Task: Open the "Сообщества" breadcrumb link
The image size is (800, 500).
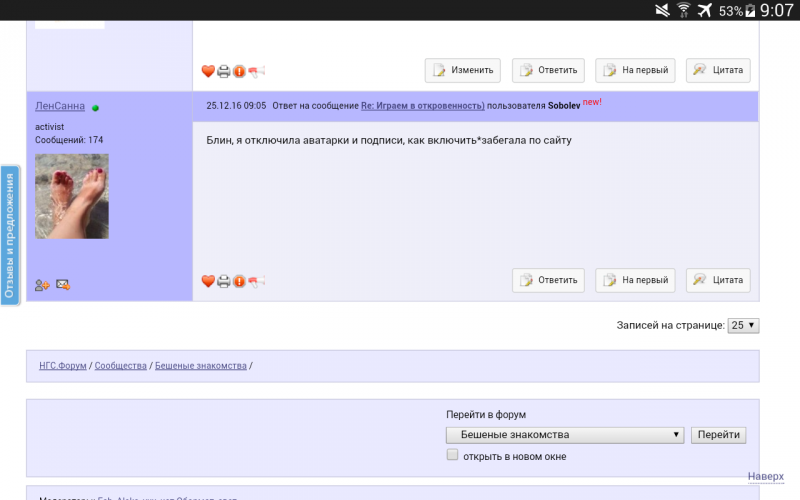Action: 120,366
